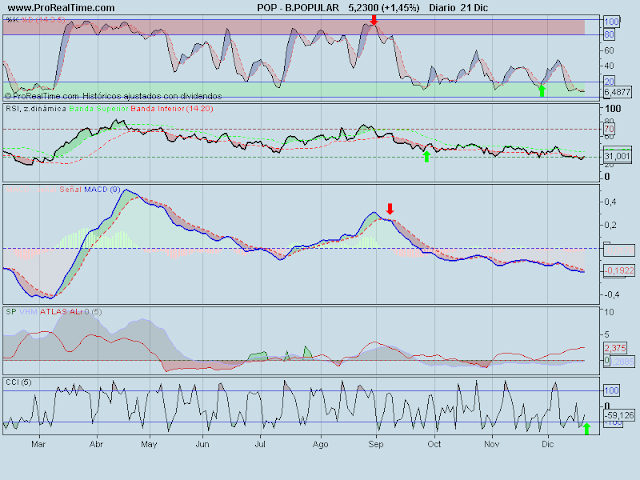
Task: Click the Oct label on the time axis
Action: tap(434, 444)
